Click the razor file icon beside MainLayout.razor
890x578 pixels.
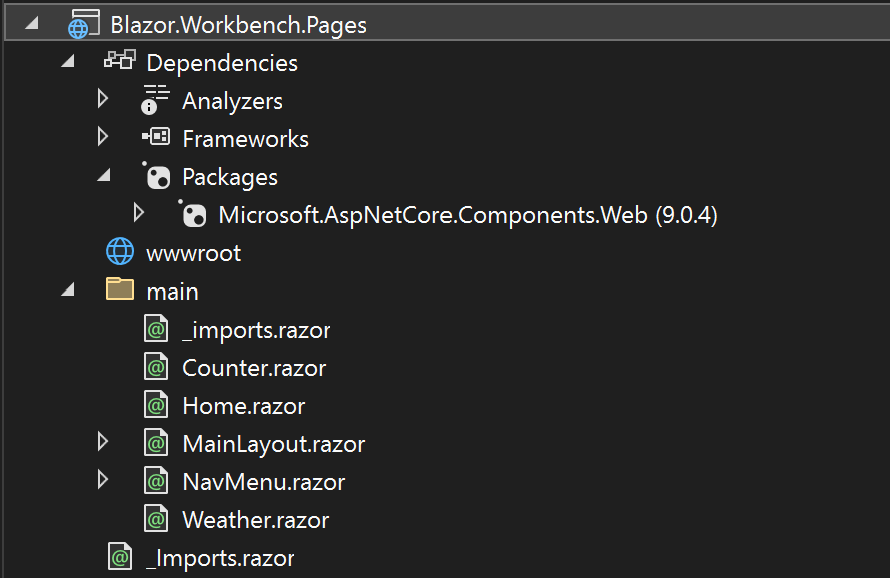coord(156,443)
